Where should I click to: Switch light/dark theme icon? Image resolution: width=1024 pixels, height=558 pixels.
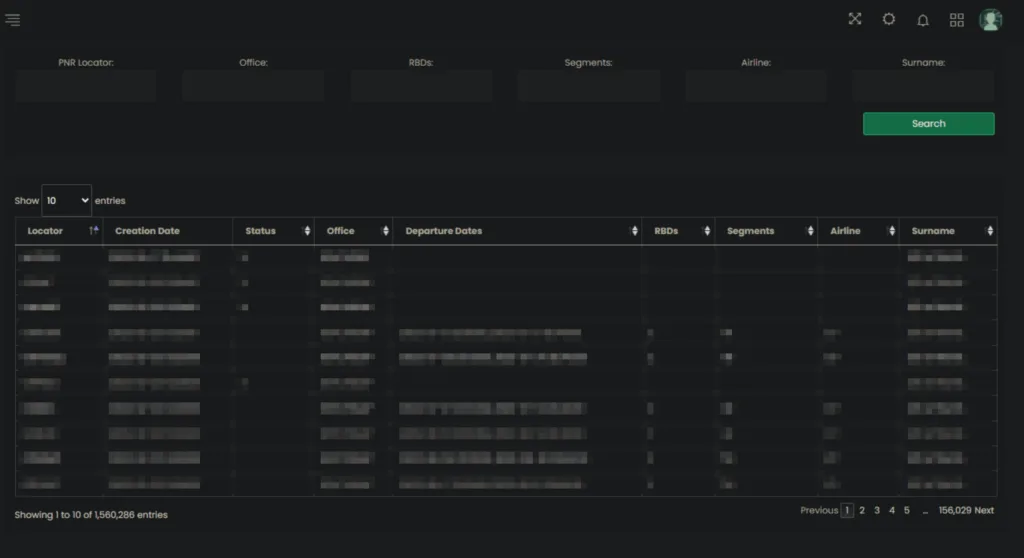[x=888, y=19]
